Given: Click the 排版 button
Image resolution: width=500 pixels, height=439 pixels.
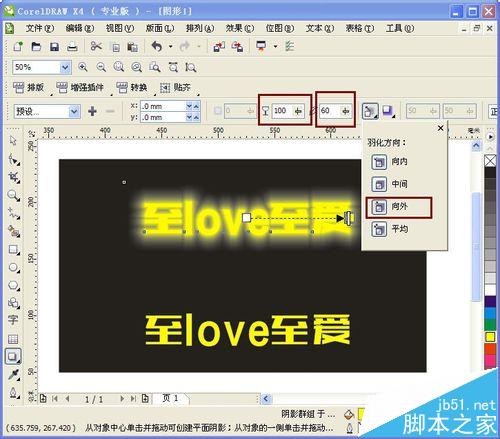Looking at the screenshot, I should click(x=29, y=88).
